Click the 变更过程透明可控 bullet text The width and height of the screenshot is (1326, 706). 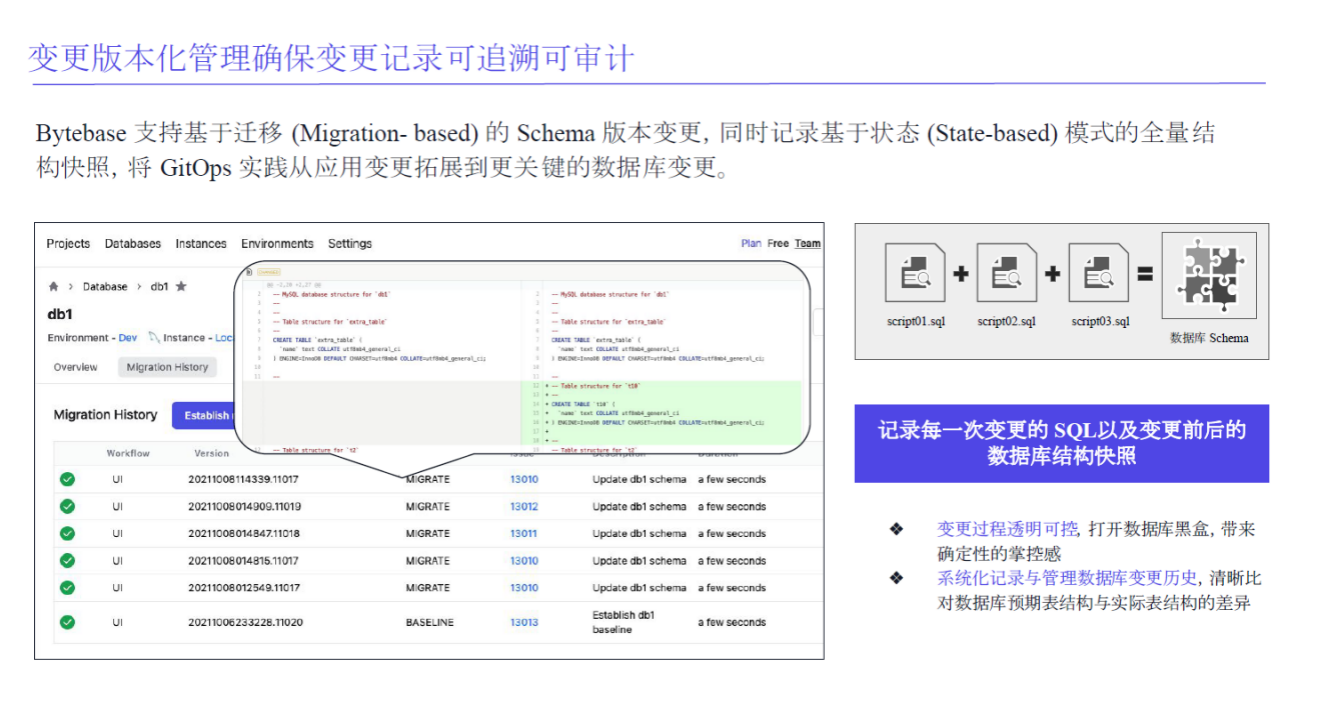tap(1007, 529)
